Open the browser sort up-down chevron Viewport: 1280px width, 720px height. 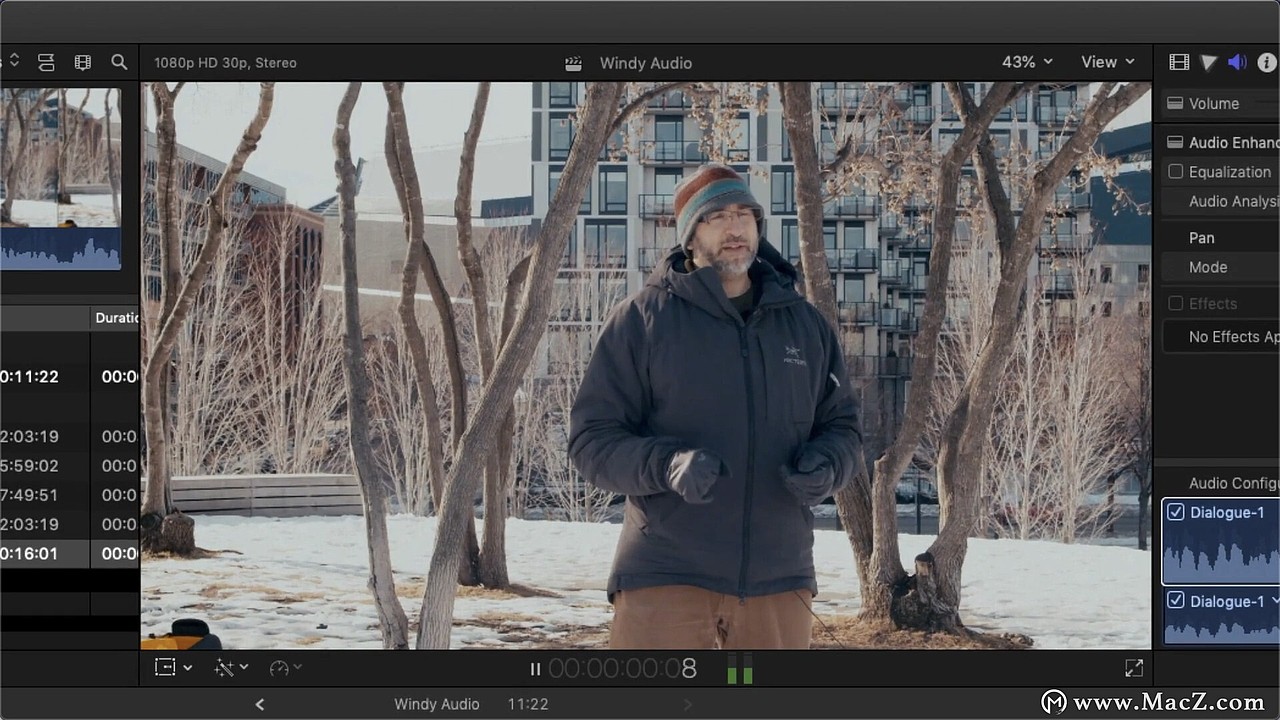[x=13, y=62]
